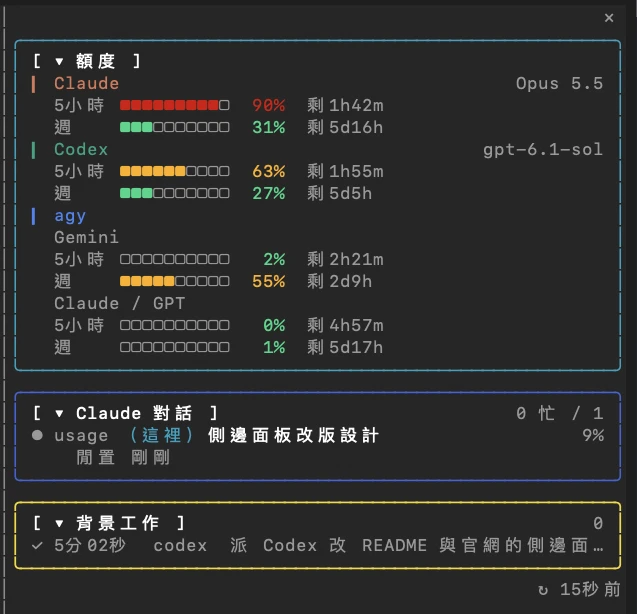
Task: Collapse the 背景工作 section
Action: 59,523
